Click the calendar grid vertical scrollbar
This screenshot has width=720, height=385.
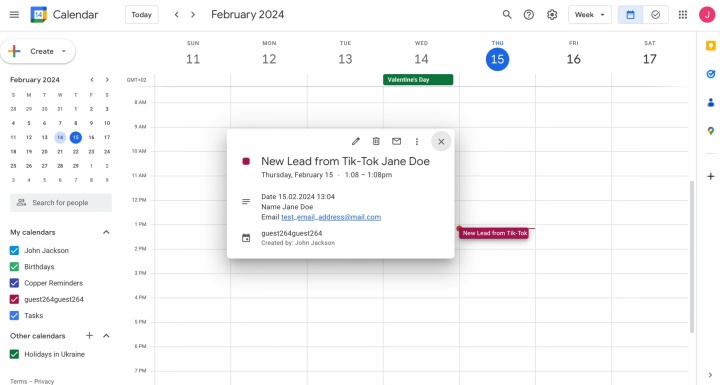coord(692,257)
